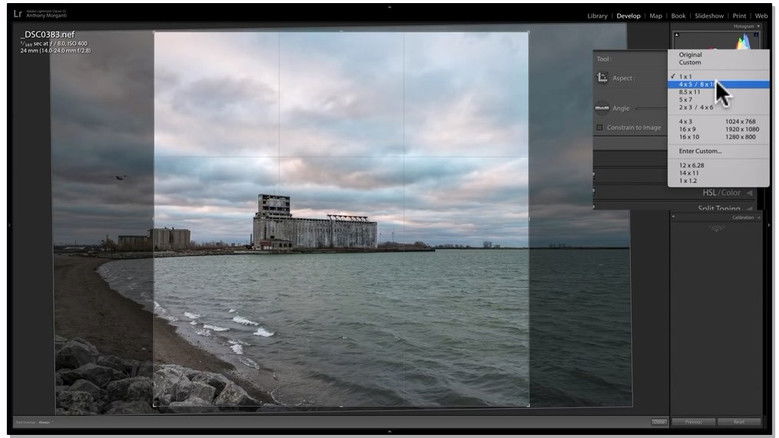Image resolution: width=779 pixels, height=438 pixels.
Task: Open the Library module
Action: point(597,16)
